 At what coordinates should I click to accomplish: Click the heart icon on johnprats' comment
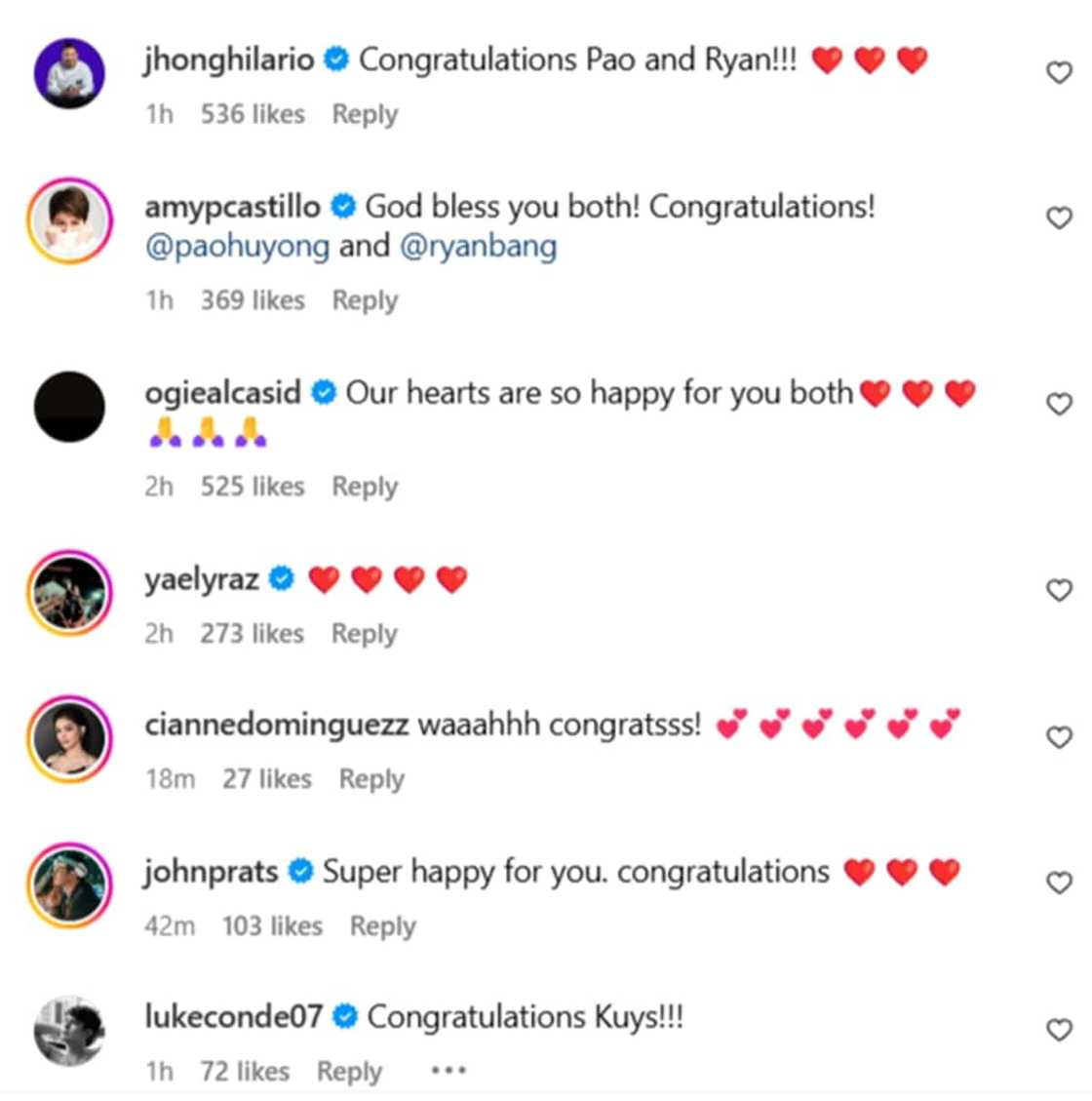pos(1059,883)
